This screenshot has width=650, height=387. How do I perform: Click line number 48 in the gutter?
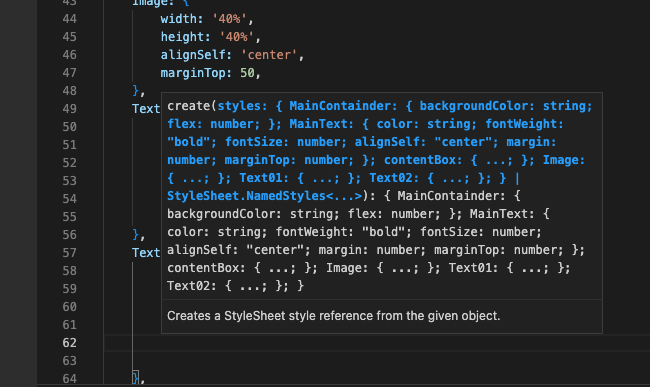click(70, 91)
